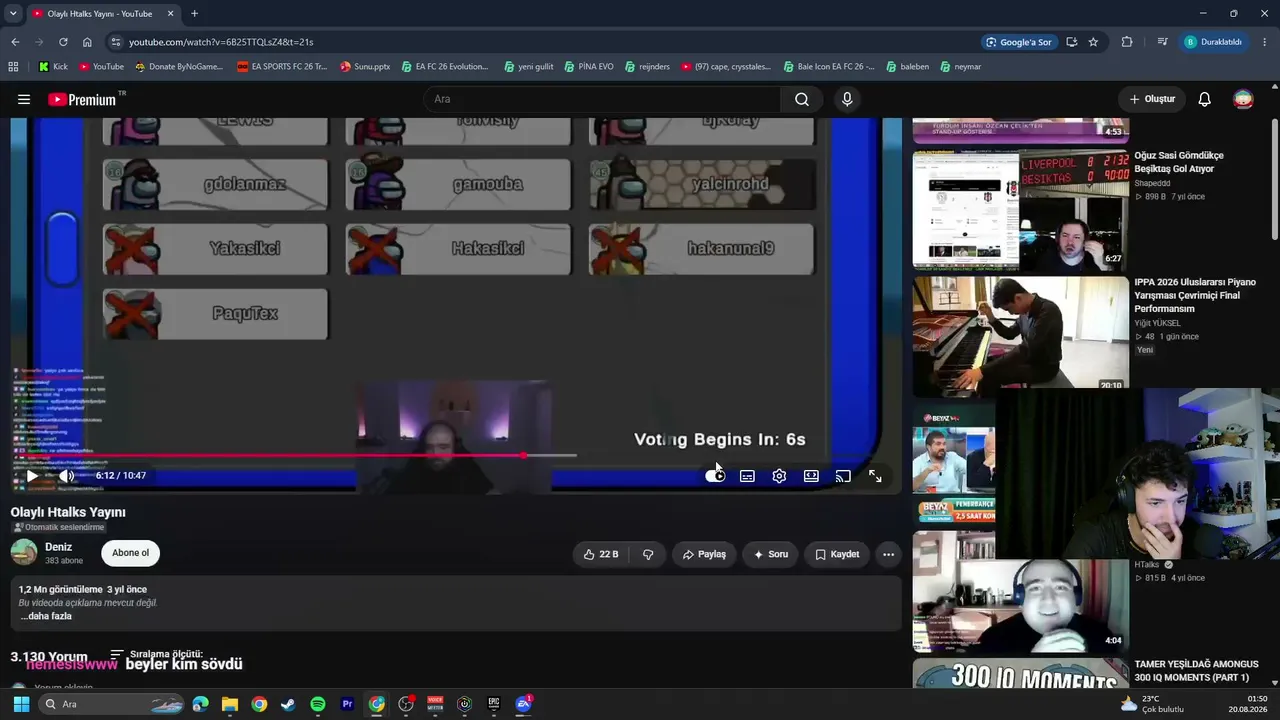The image size is (1280, 720).
Task: Go back with the browser back arrow
Action: (15, 42)
